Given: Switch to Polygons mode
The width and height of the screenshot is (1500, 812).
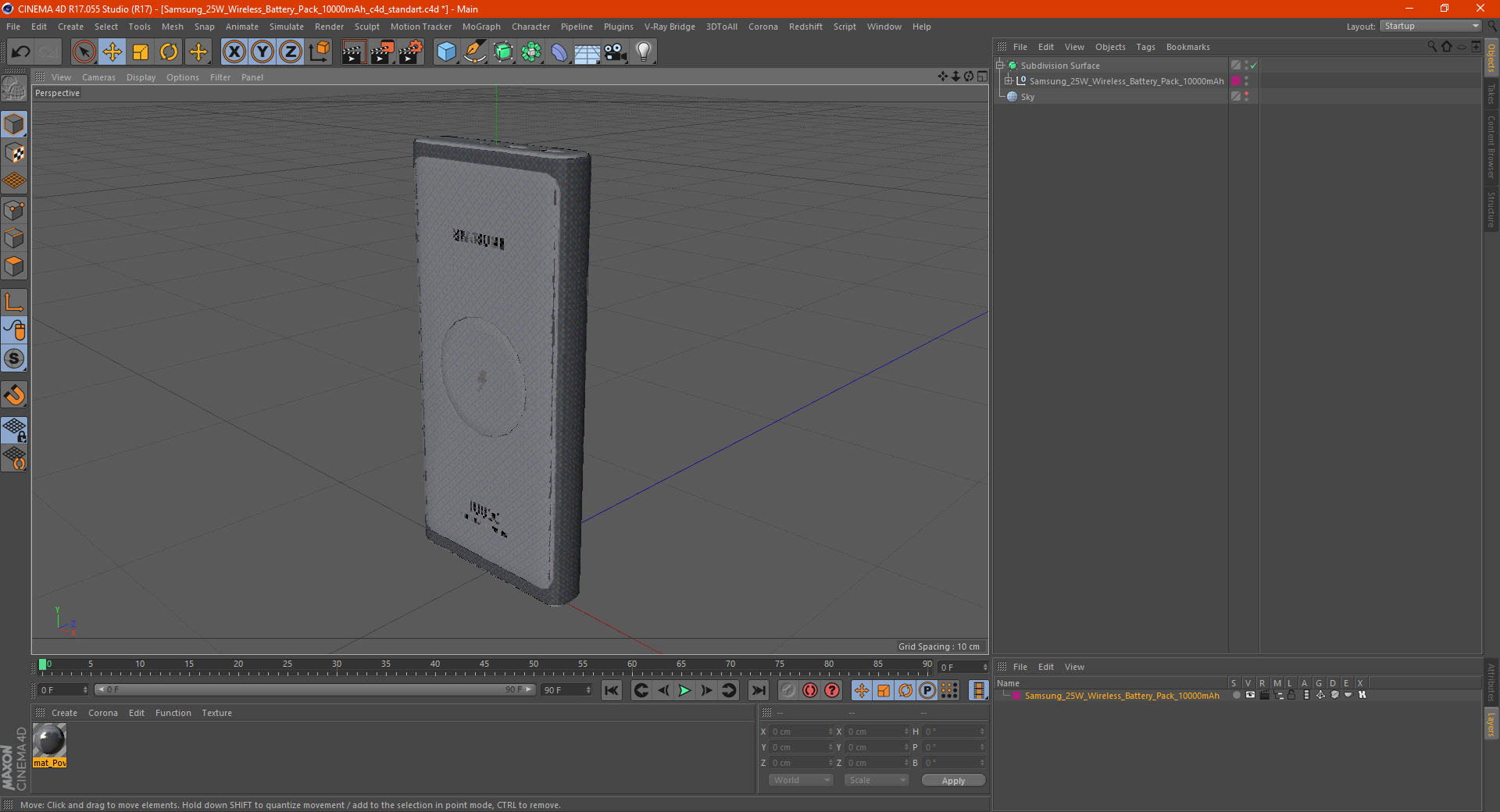Looking at the screenshot, I should [x=14, y=266].
